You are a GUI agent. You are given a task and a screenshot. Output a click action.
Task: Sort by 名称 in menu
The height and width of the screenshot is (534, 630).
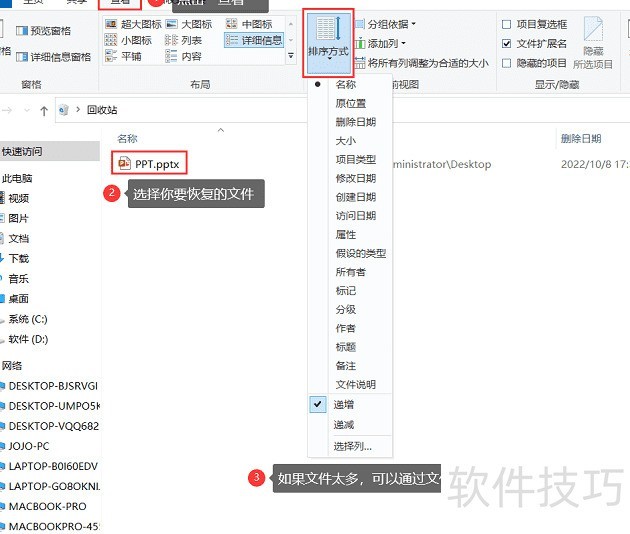pyautogui.click(x=346, y=84)
